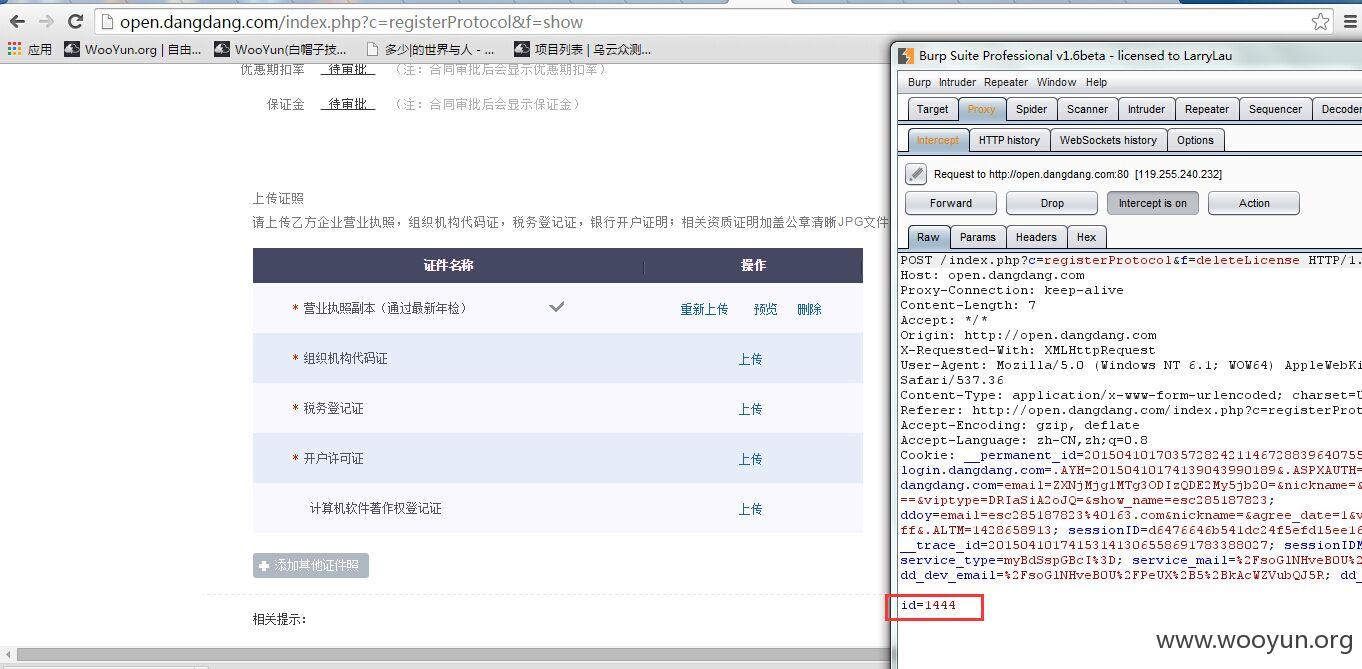Switch to the Sequencer tab

pos(1275,110)
